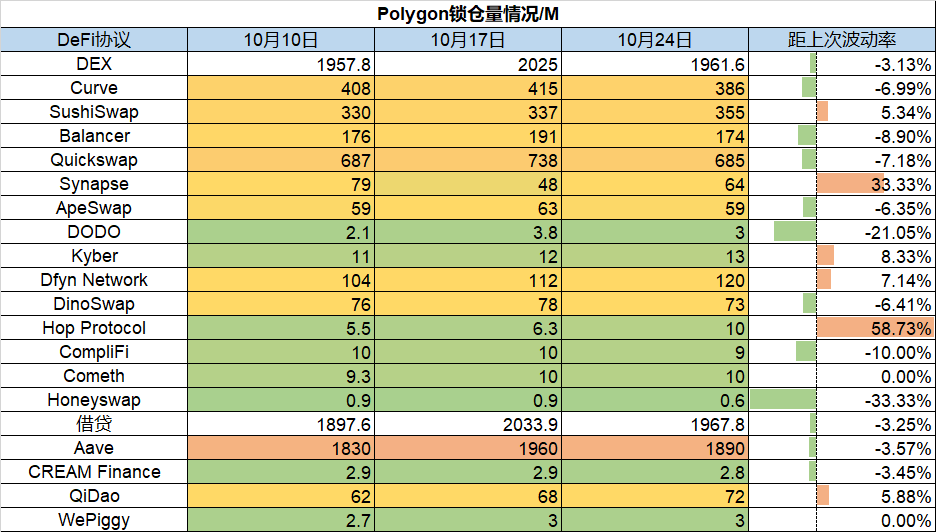
Task: Select the DEX row label
Action: coord(94,64)
